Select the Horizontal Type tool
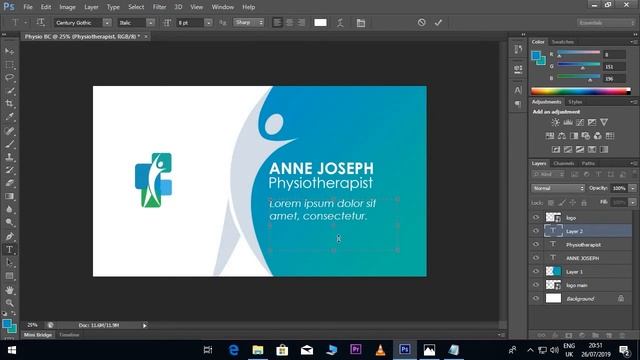 tap(9, 249)
